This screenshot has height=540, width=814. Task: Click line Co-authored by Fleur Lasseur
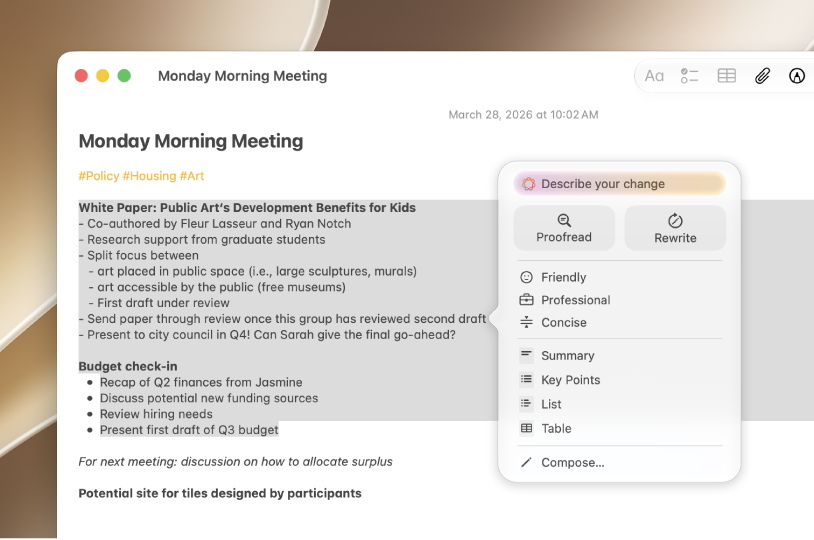pos(215,224)
